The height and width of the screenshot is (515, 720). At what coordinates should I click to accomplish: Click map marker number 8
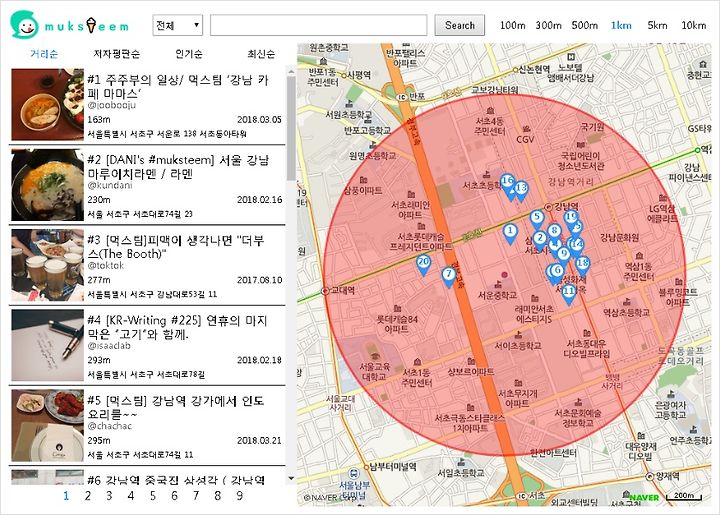555,233
